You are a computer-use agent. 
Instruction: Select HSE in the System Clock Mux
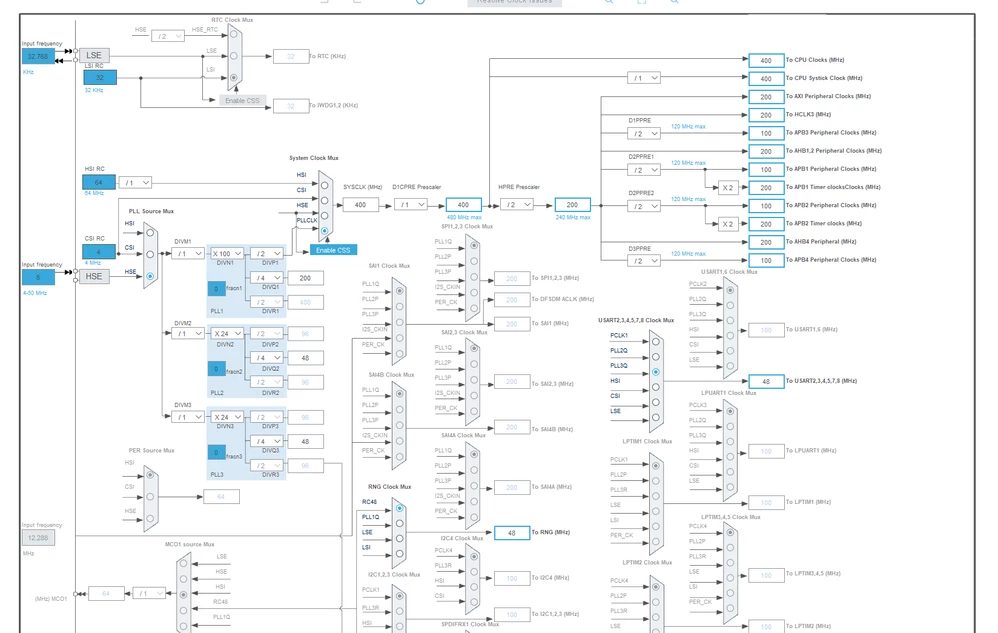pos(325,216)
